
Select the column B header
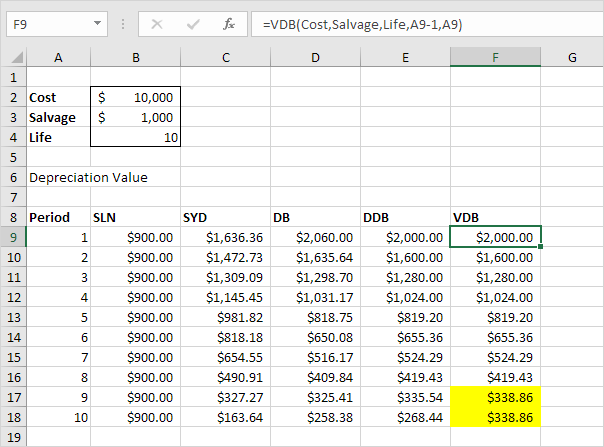pos(134,58)
